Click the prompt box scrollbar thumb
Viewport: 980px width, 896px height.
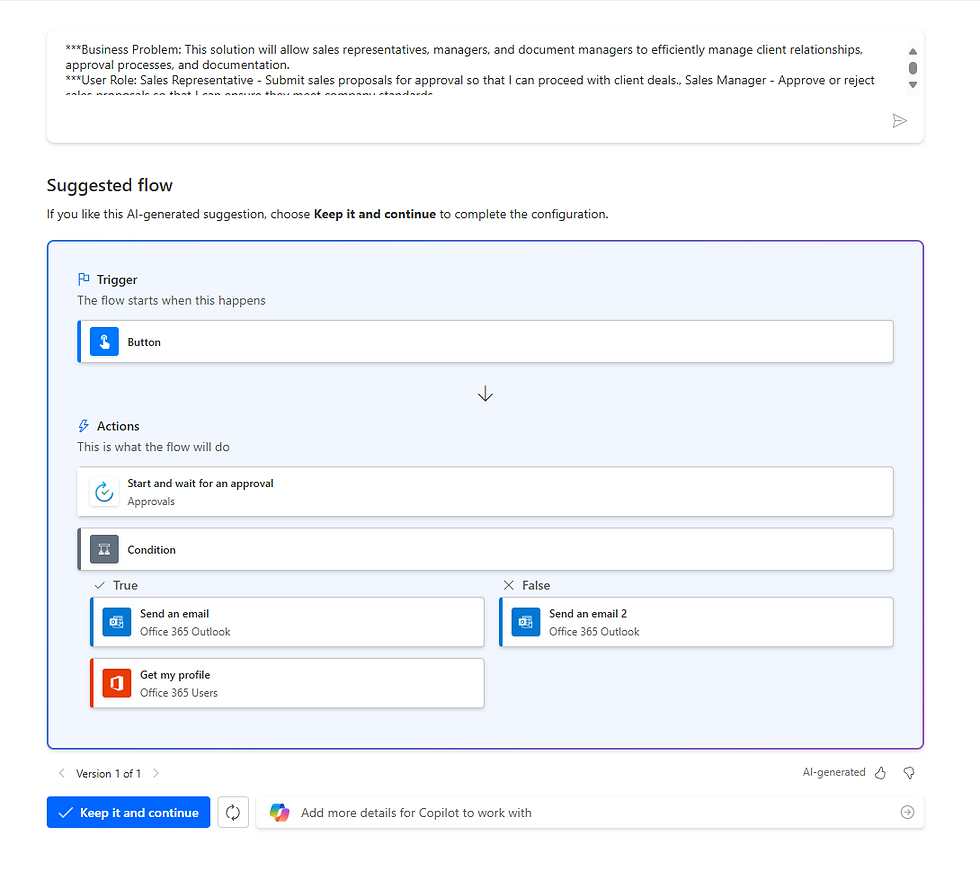(x=912, y=68)
